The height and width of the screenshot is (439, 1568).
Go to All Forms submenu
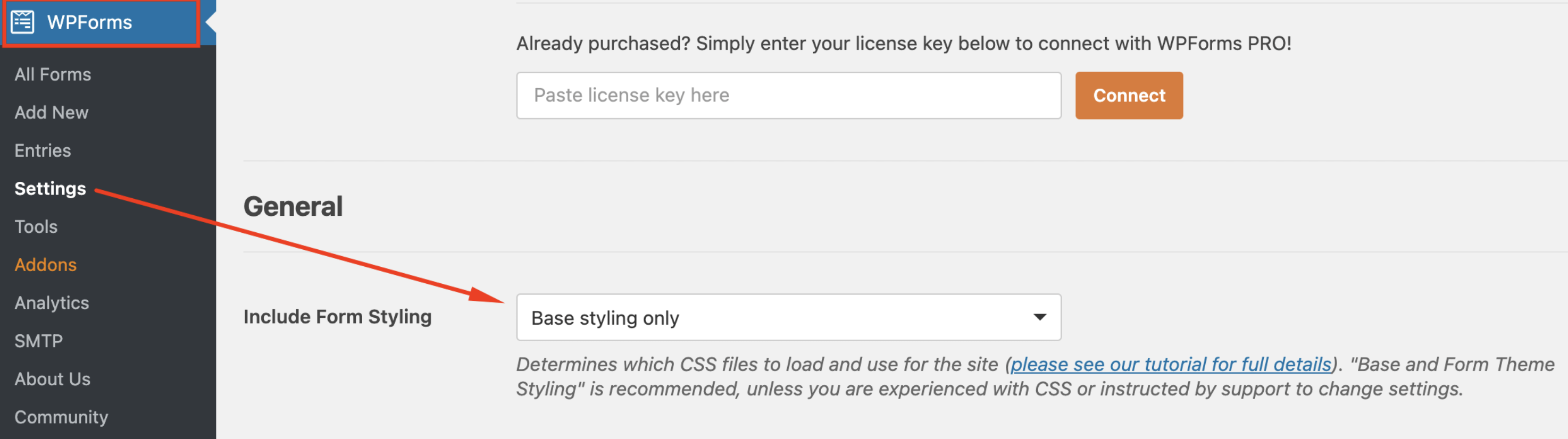[x=53, y=74]
